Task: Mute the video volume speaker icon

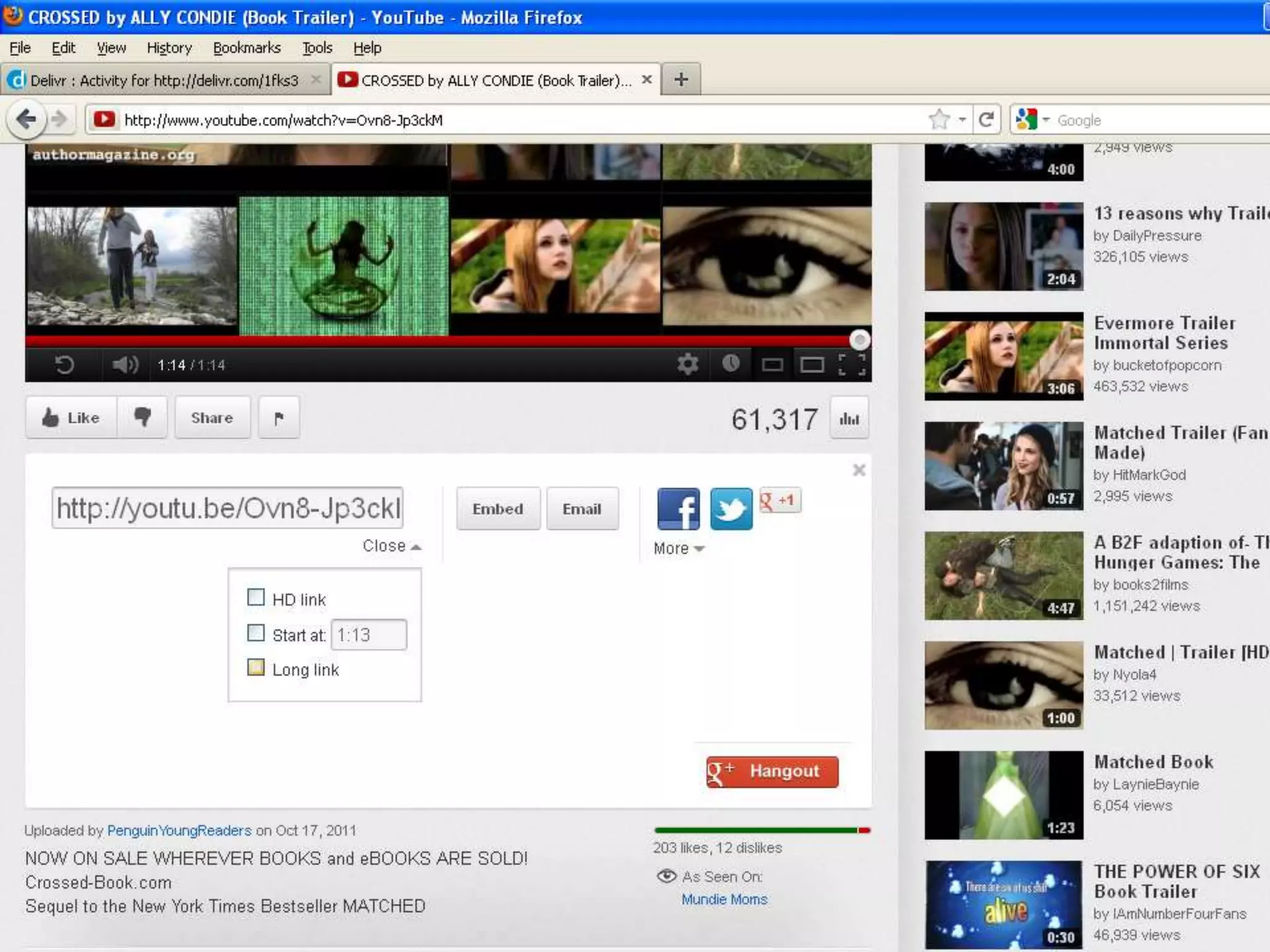Action: pos(125,364)
